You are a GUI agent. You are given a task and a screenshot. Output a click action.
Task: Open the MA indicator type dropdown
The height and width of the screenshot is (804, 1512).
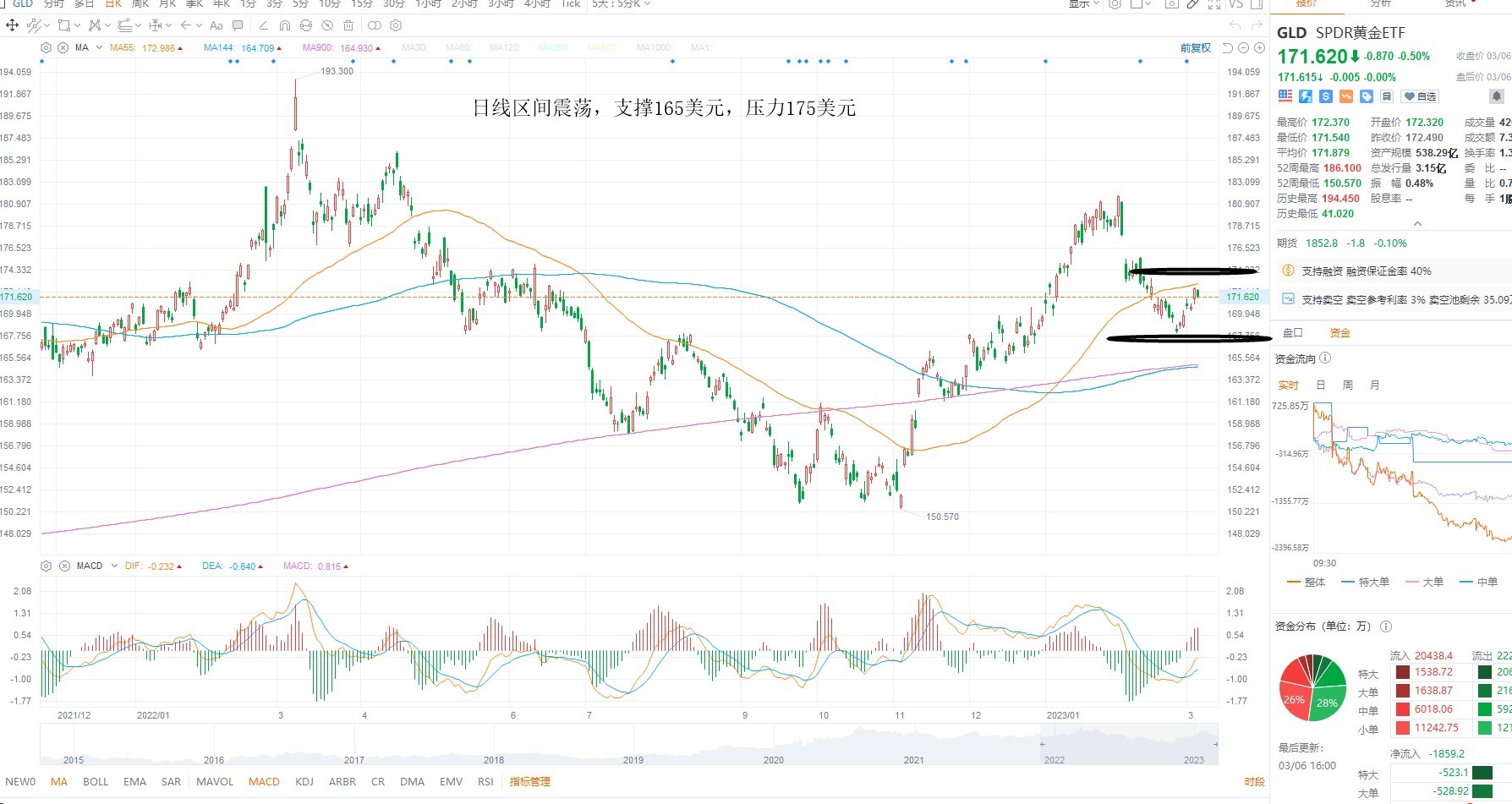[99, 47]
